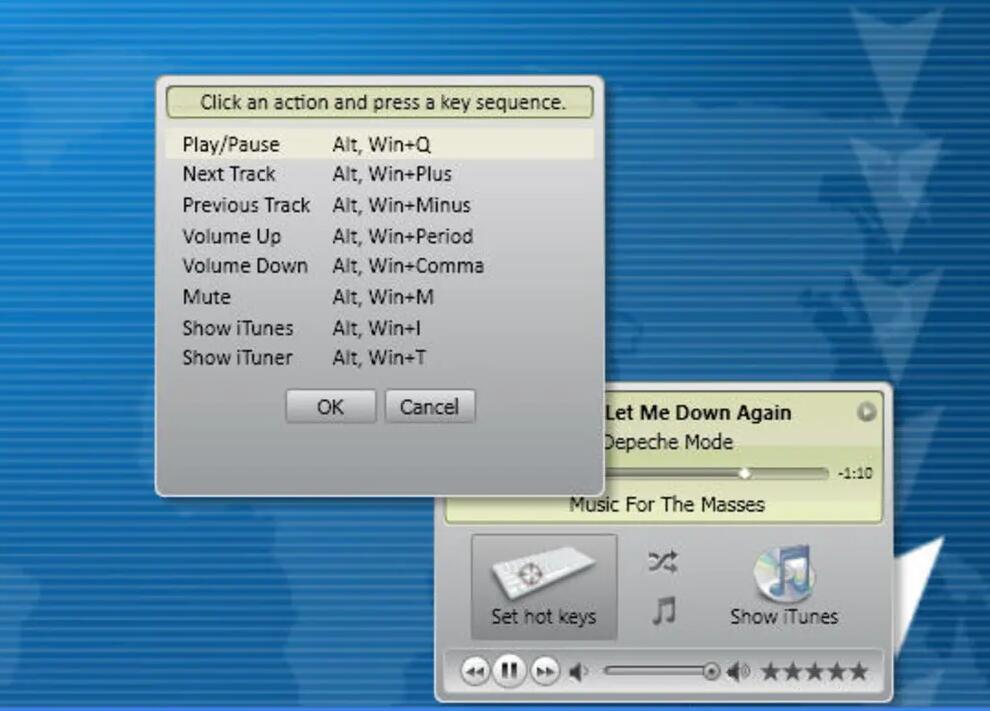Cancel the hot keys dialog
The image size is (990, 711).
[429, 407]
